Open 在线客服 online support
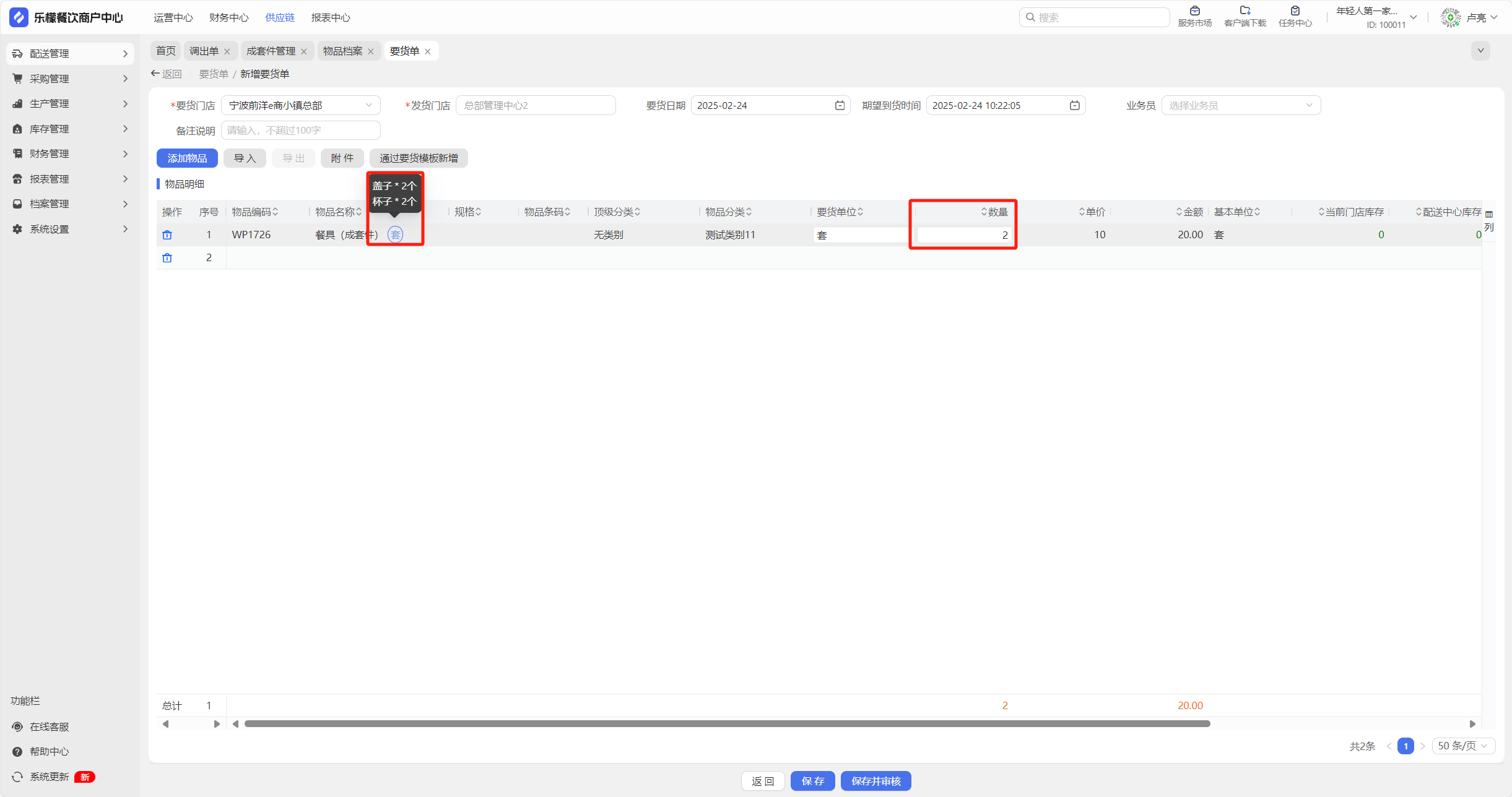1512x797 pixels. click(49, 726)
